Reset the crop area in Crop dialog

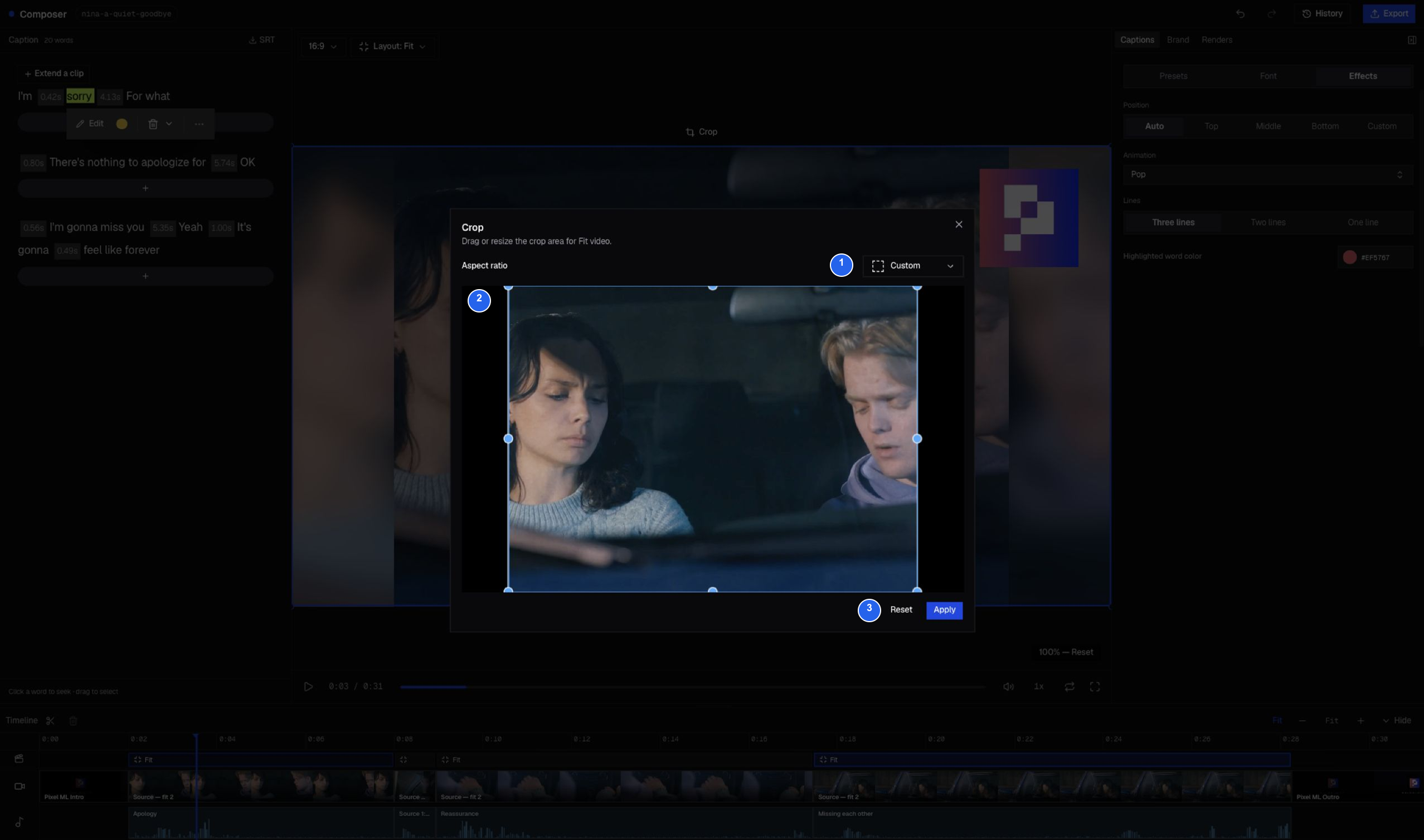[901, 610]
